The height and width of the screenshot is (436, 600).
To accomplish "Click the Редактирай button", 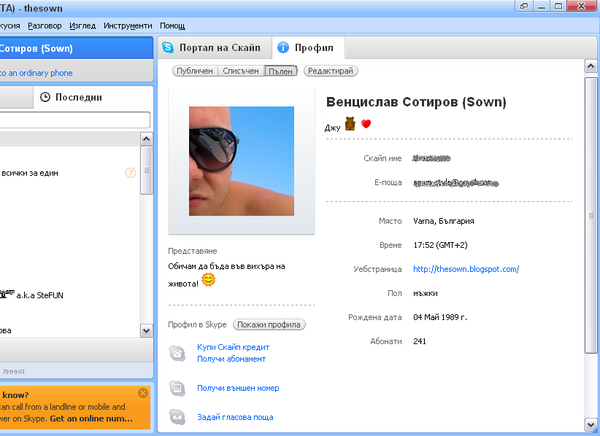I will [x=331, y=71].
